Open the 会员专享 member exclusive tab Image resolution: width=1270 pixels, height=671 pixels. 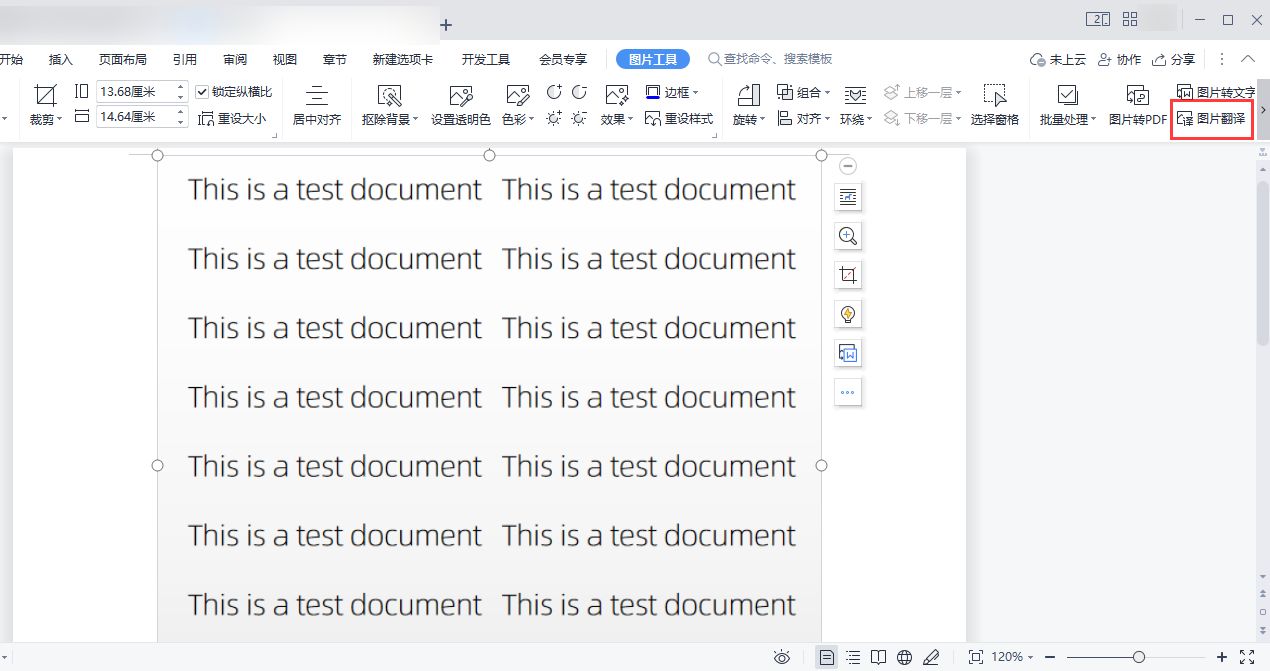(x=563, y=60)
